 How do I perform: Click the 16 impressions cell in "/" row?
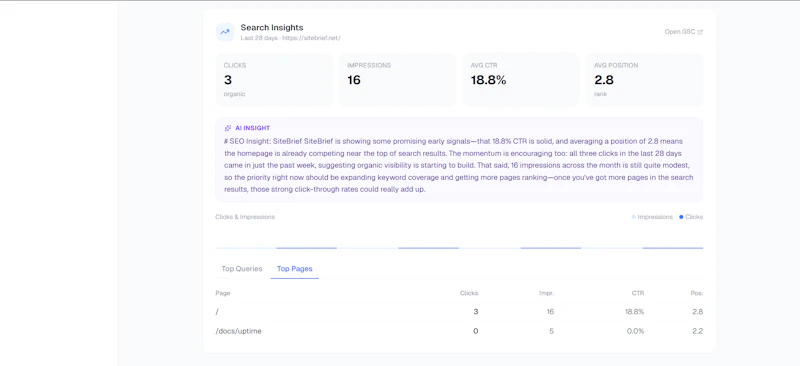[550, 312]
